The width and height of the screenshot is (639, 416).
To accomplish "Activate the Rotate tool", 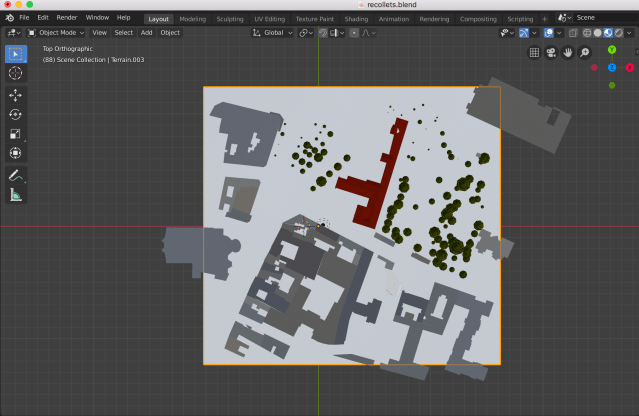I will click(x=16, y=114).
